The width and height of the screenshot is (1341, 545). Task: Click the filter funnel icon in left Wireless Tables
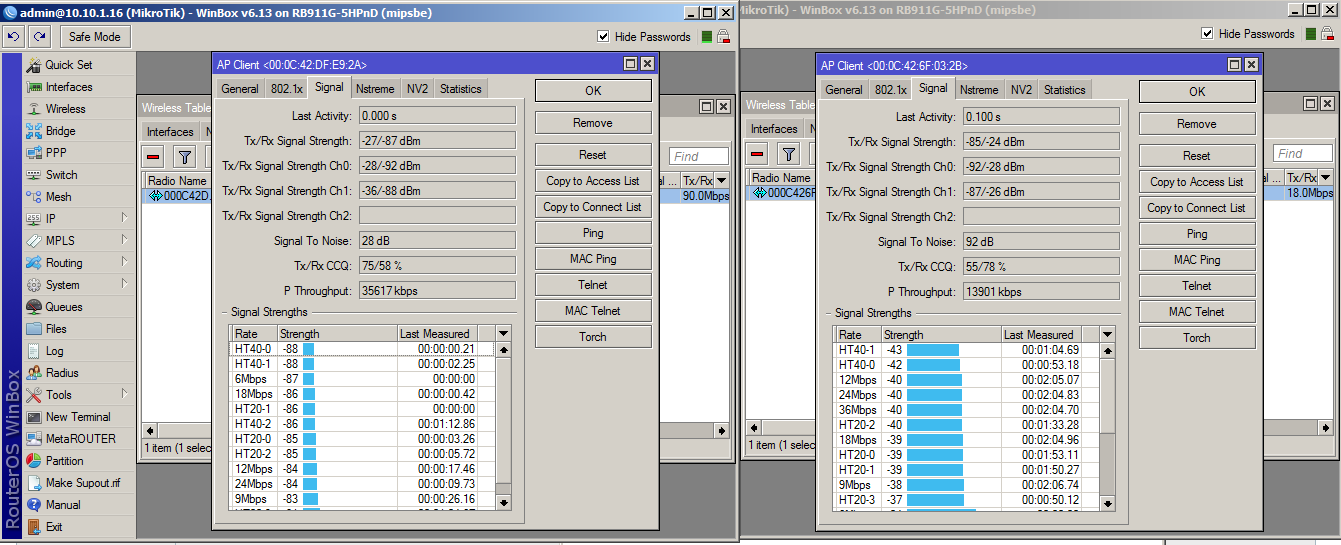185,156
